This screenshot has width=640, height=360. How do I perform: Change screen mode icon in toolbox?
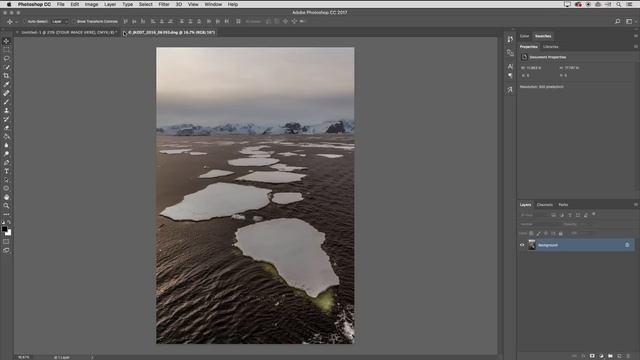[6, 250]
